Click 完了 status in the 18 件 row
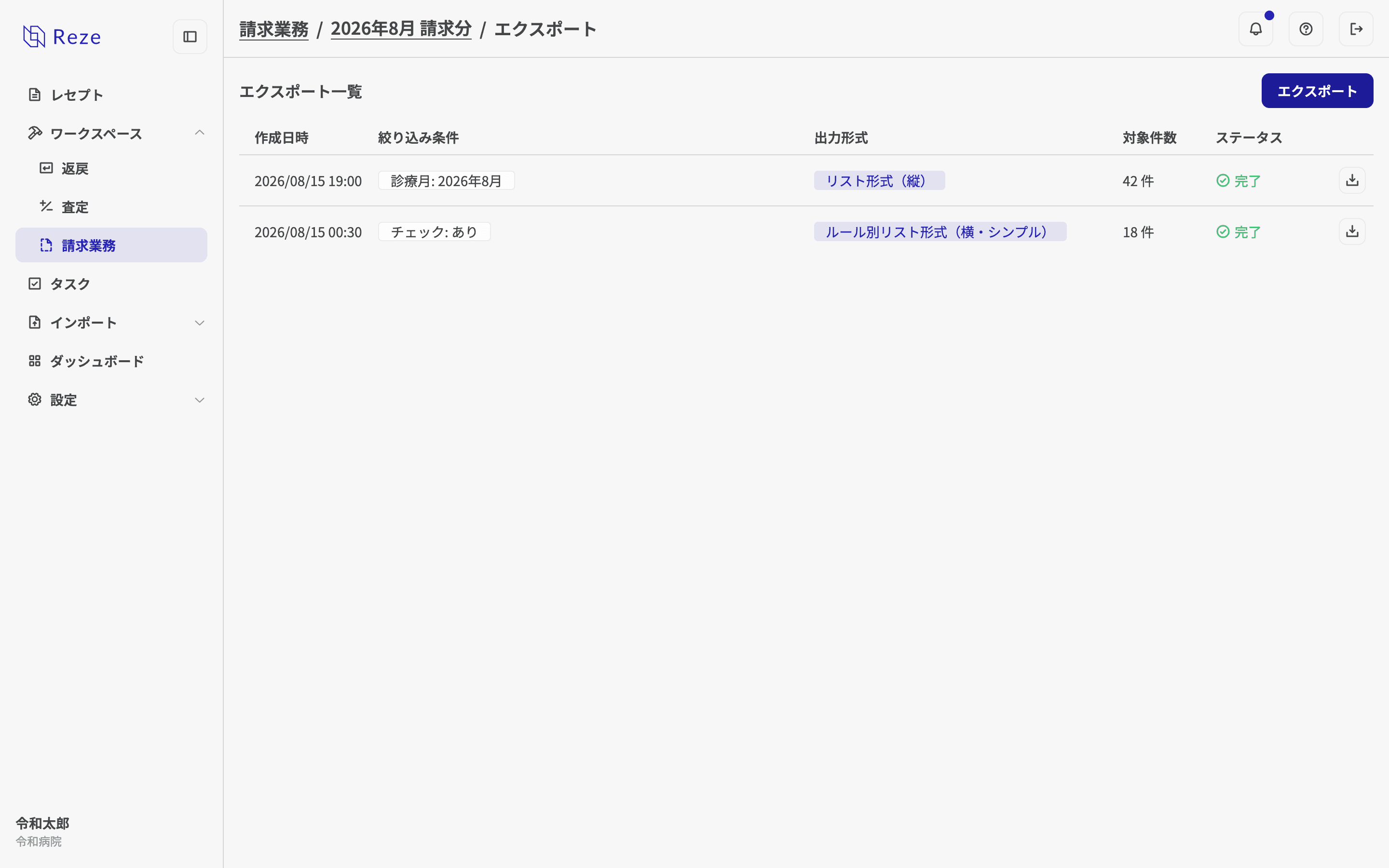Viewport: 1389px width, 868px height. pos(1239,232)
